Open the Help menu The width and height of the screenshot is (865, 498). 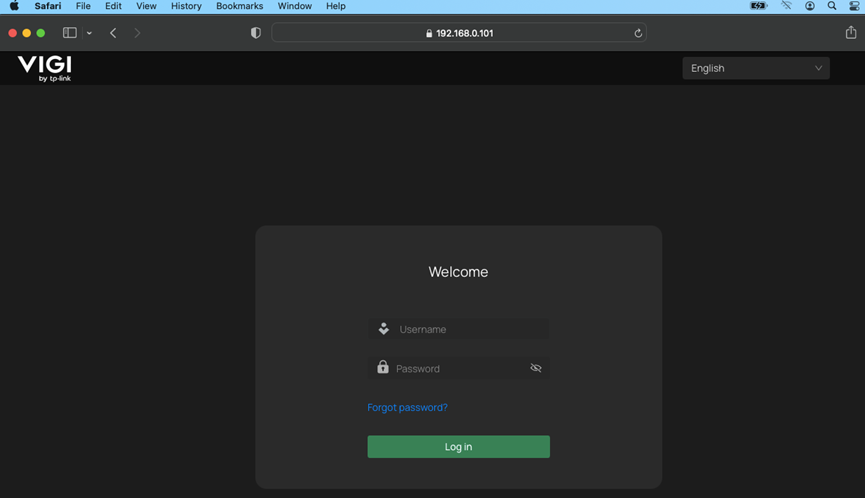335,6
